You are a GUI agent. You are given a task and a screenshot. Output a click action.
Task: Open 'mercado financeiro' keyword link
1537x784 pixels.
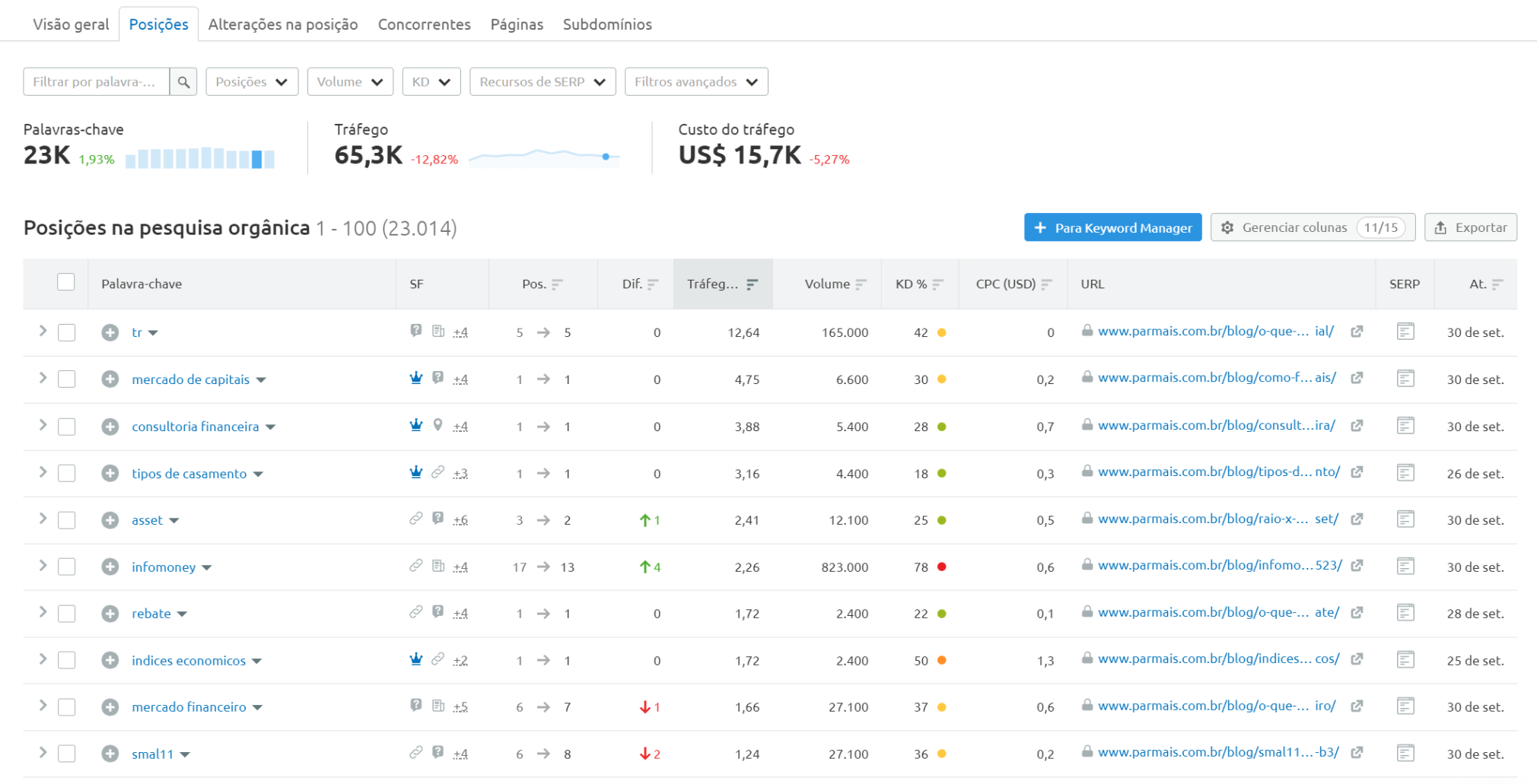189,707
